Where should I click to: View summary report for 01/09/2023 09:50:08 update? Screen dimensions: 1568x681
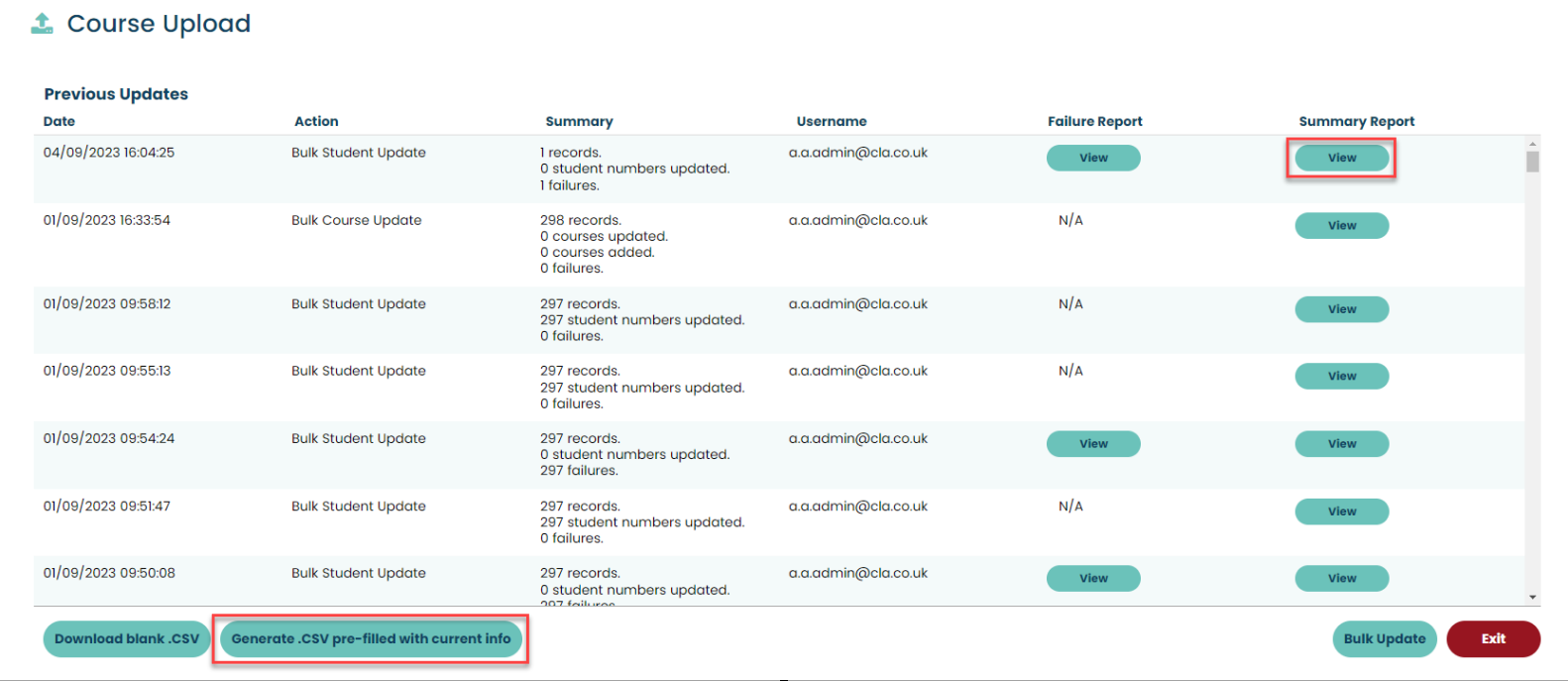pyautogui.click(x=1341, y=578)
